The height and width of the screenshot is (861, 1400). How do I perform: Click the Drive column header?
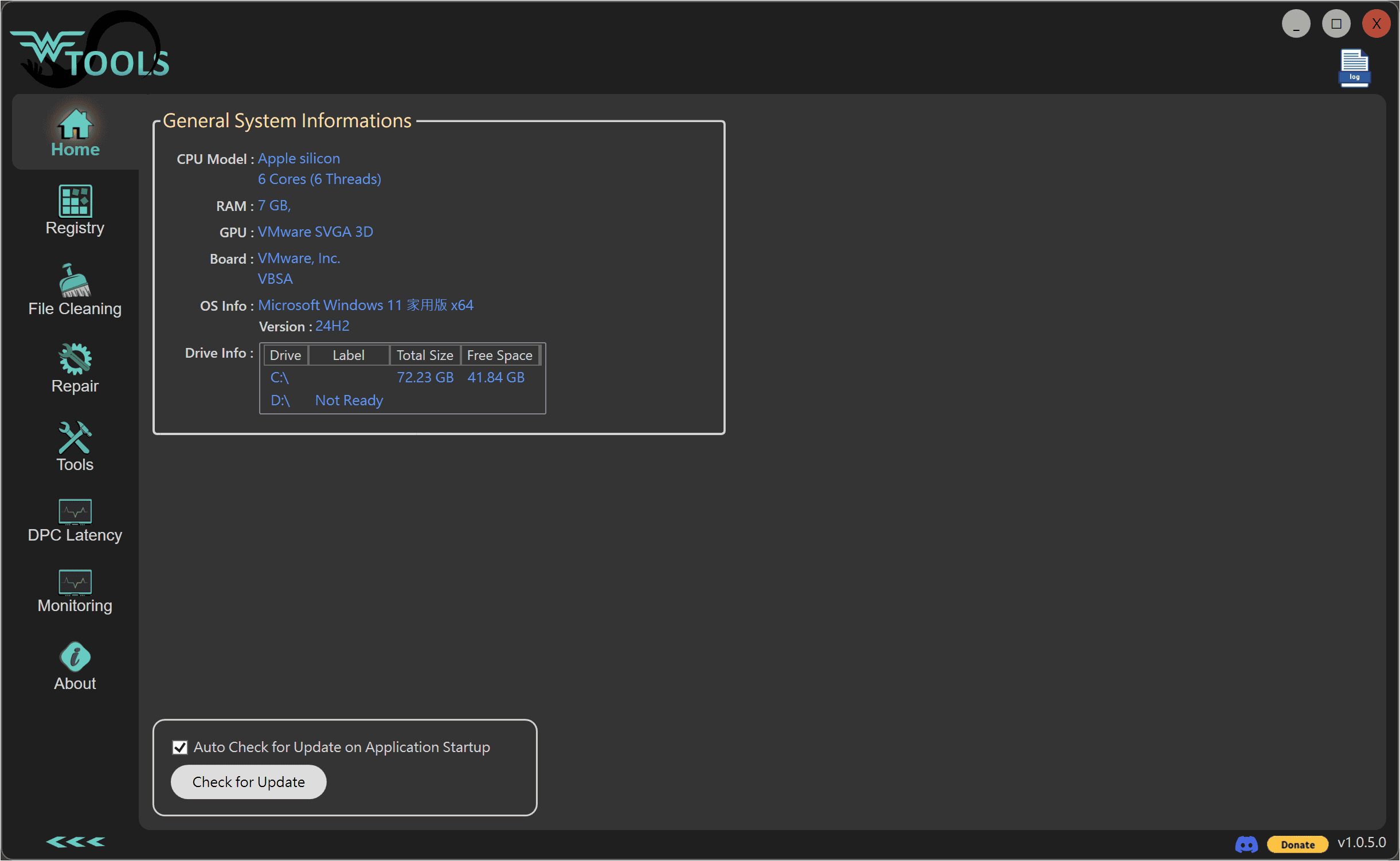tap(286, 355)
